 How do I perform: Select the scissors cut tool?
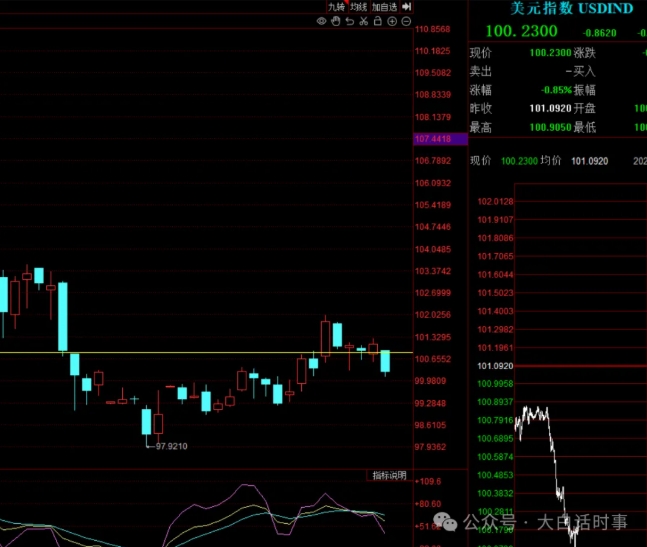coord(364,21)
